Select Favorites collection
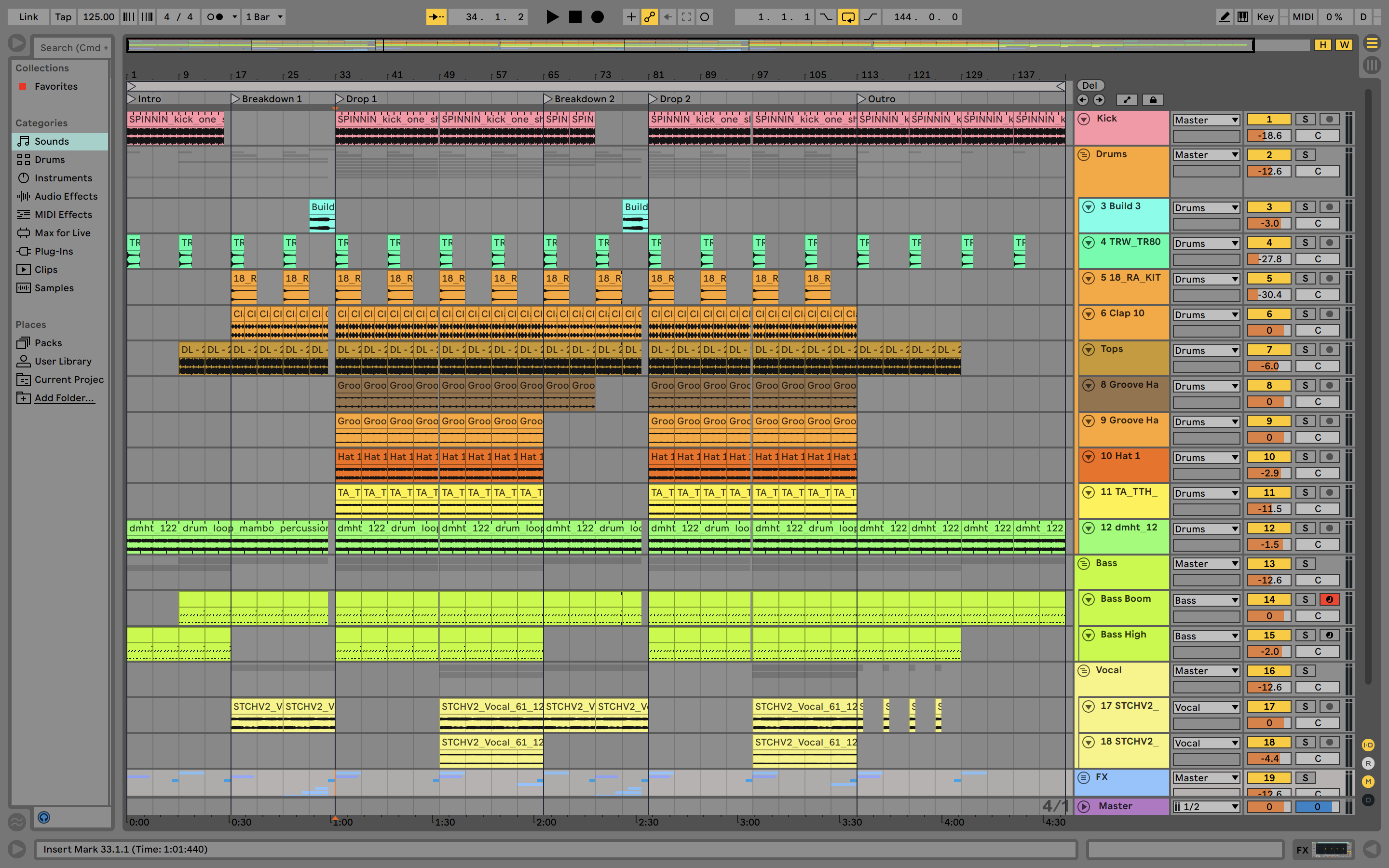 [x=55, y=86]
